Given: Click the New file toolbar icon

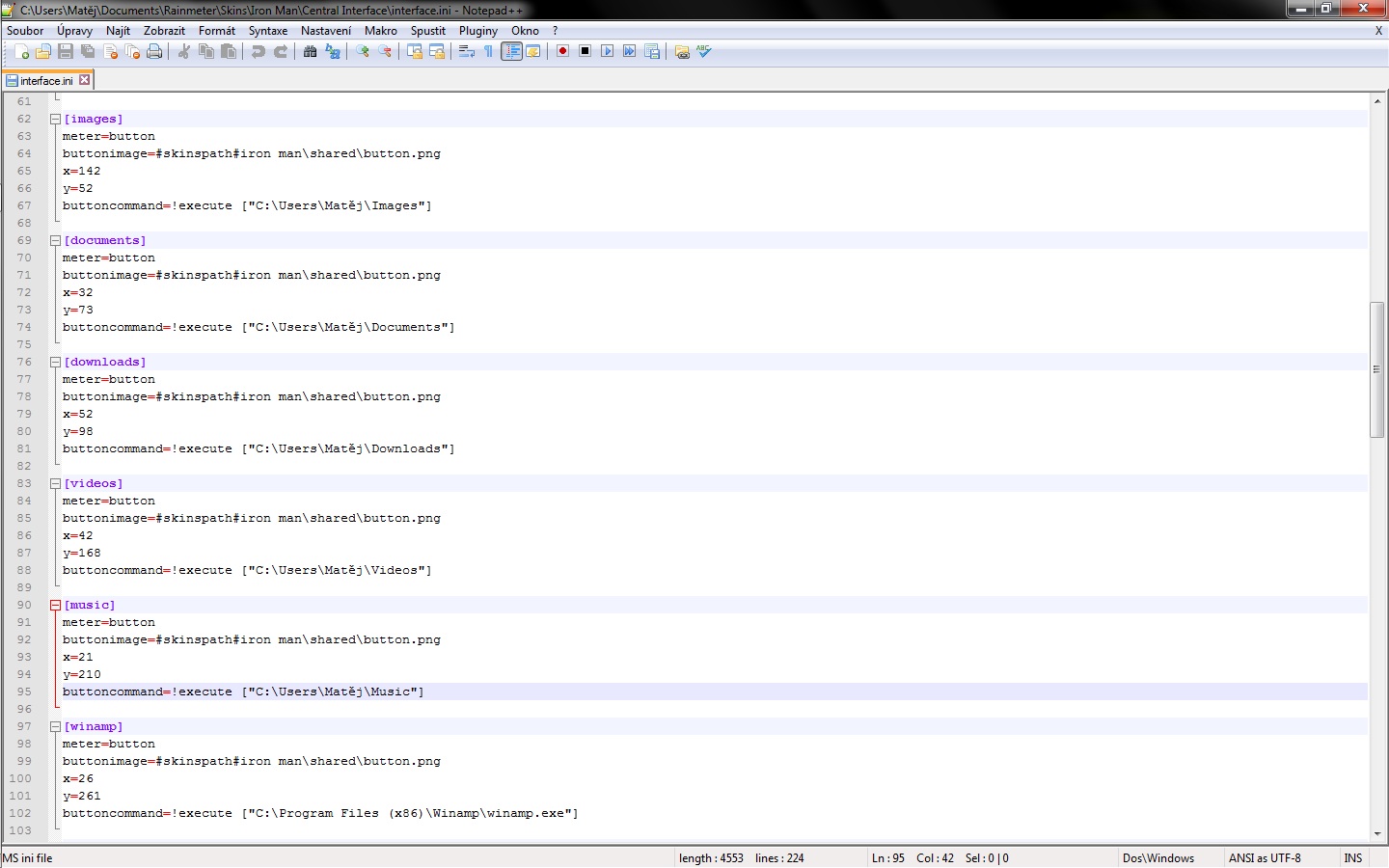Looking at the screenshot, I should [21, 52].
